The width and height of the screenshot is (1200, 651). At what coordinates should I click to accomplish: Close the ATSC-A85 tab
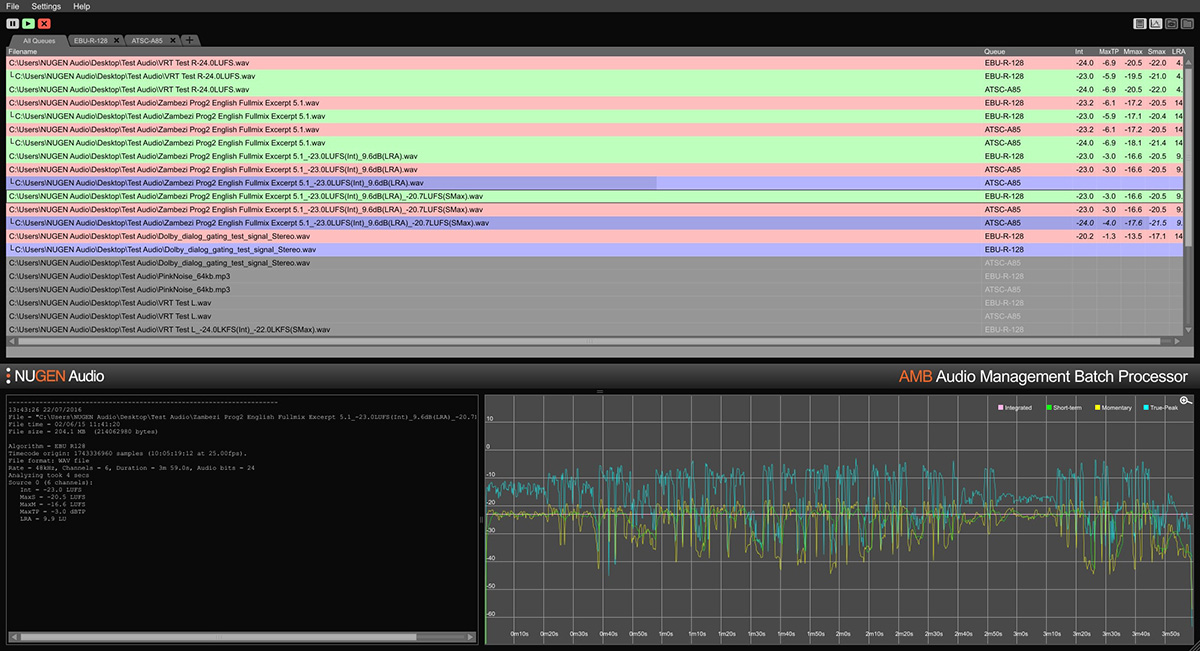click(173, 40)
